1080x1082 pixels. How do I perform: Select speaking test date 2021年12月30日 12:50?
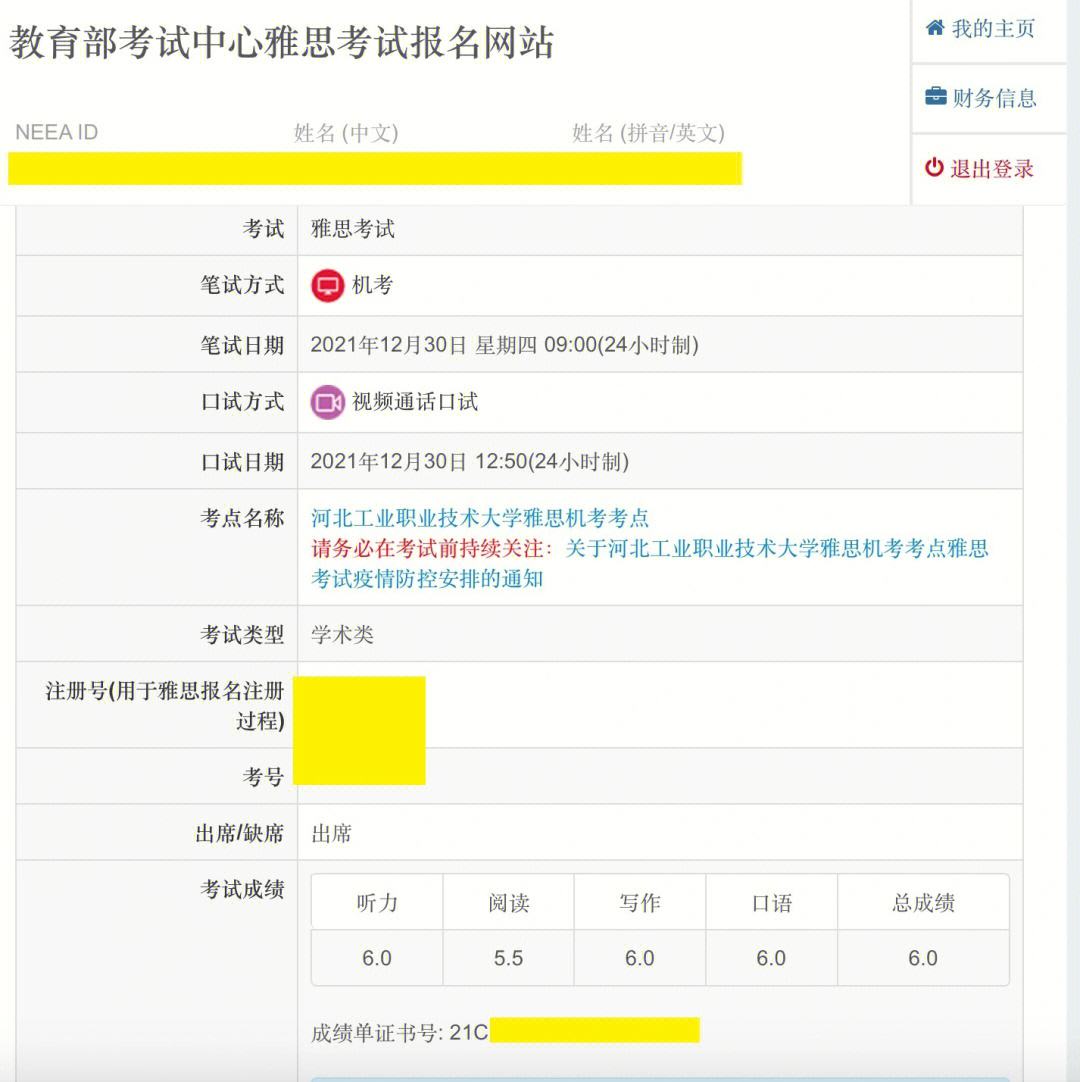tap(469, 461)
